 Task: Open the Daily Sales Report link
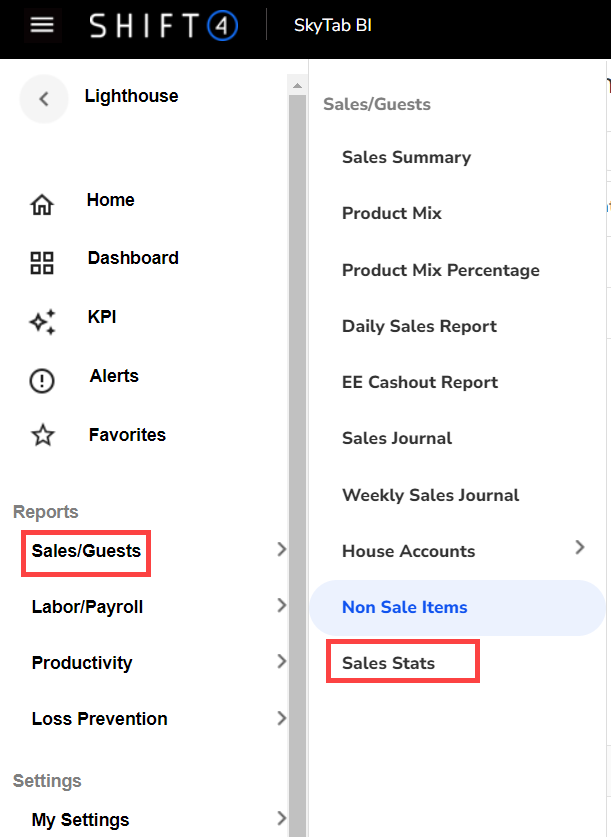[419, 326]
